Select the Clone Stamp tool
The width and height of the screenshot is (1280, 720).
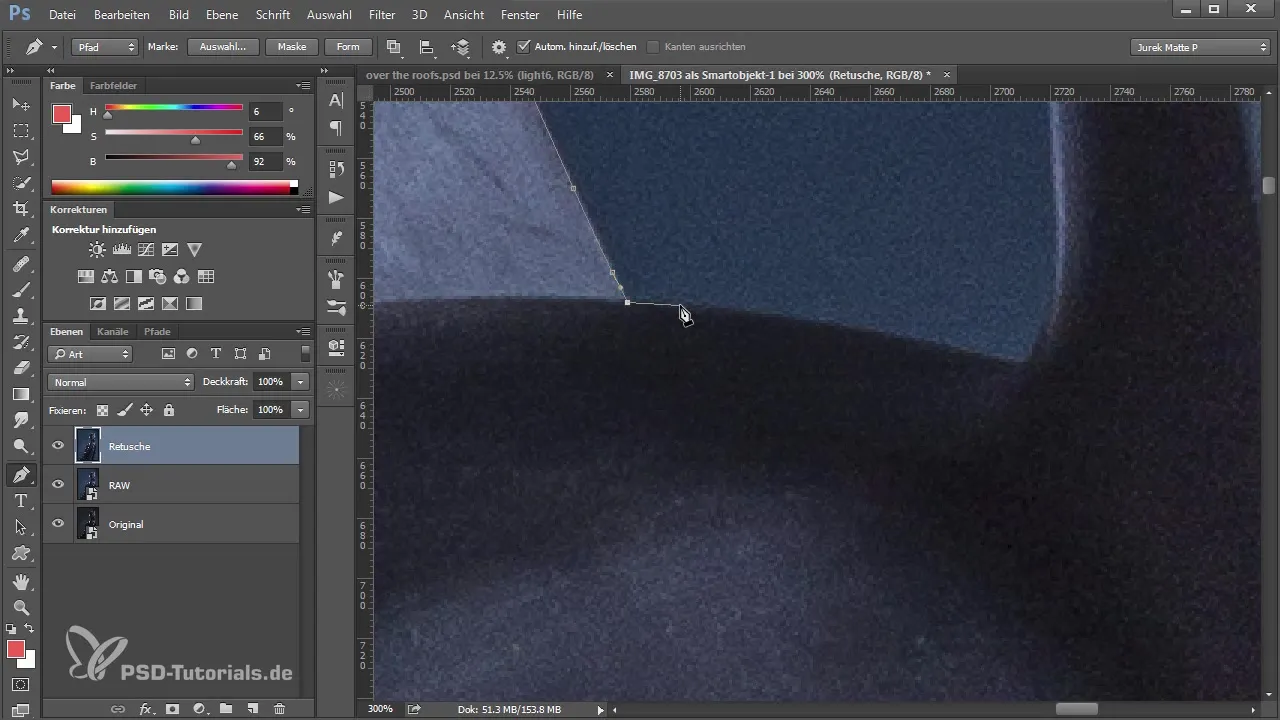click(x=20, y=316)
